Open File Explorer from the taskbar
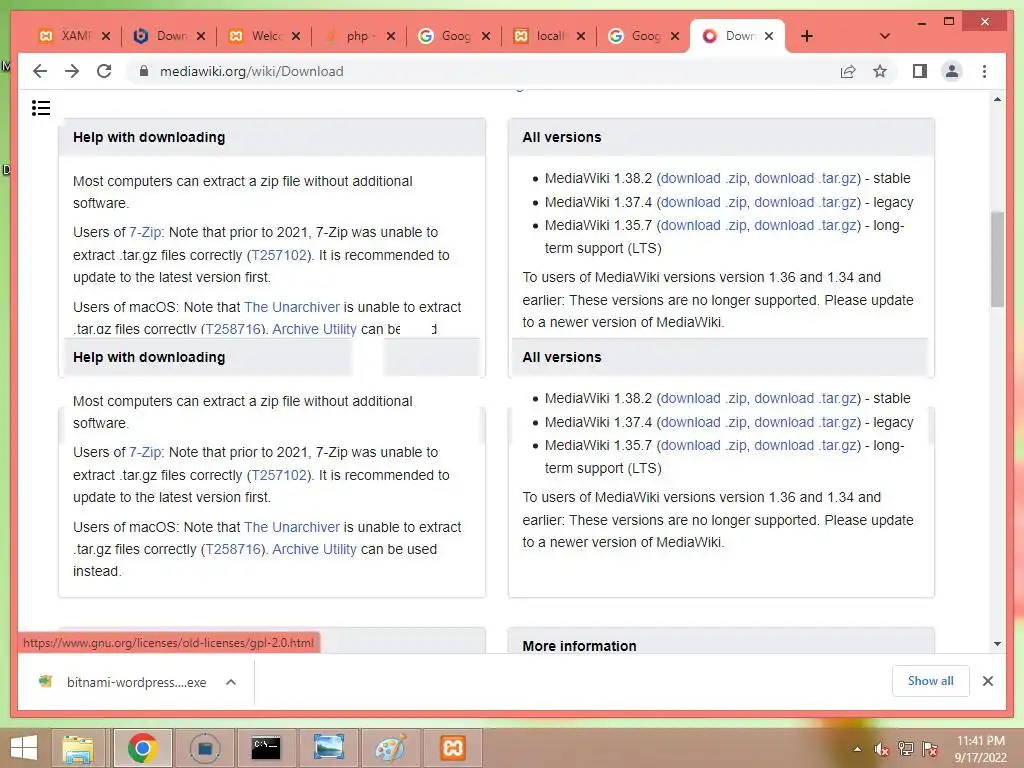The width and height of the screenshot is (1024, 768). [78, 748]
